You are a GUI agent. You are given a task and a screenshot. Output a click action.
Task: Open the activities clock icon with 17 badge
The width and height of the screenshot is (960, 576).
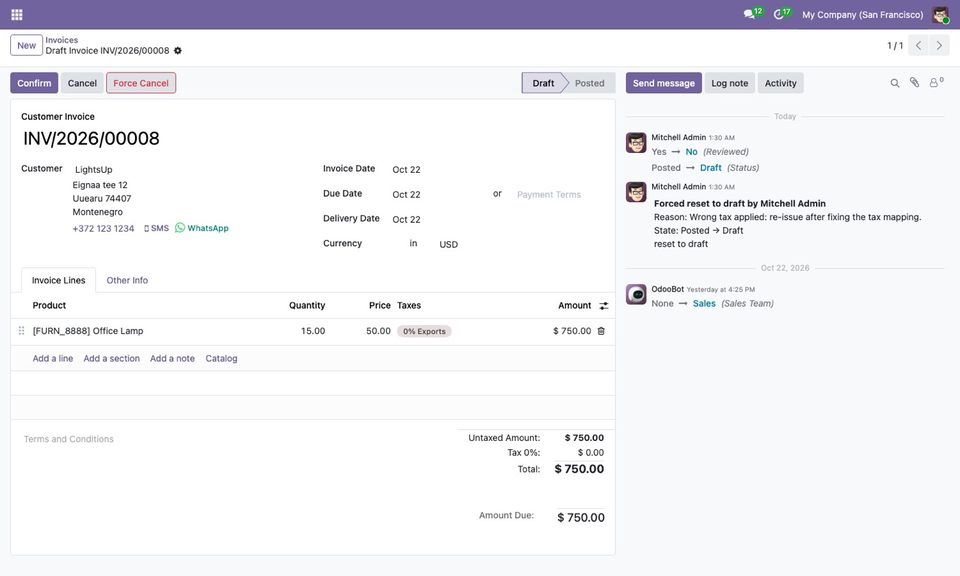pos(782,14)
